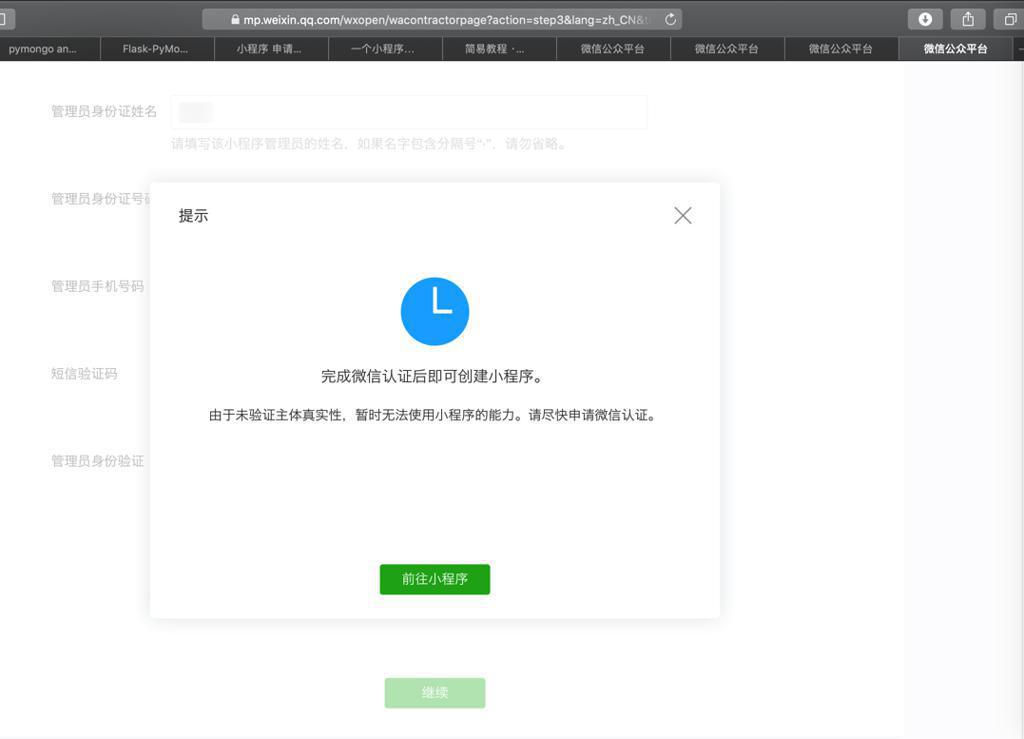
Task: Click the 请填写该小程序管理员的姓名 hint text
Action: point(370,144)
